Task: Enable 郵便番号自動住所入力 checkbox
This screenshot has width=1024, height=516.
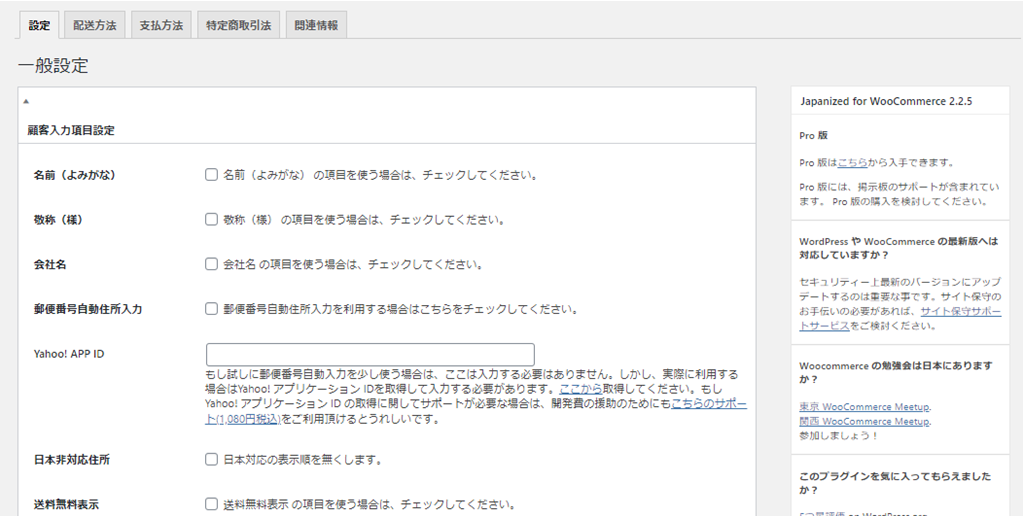Action: click(211, 309)
